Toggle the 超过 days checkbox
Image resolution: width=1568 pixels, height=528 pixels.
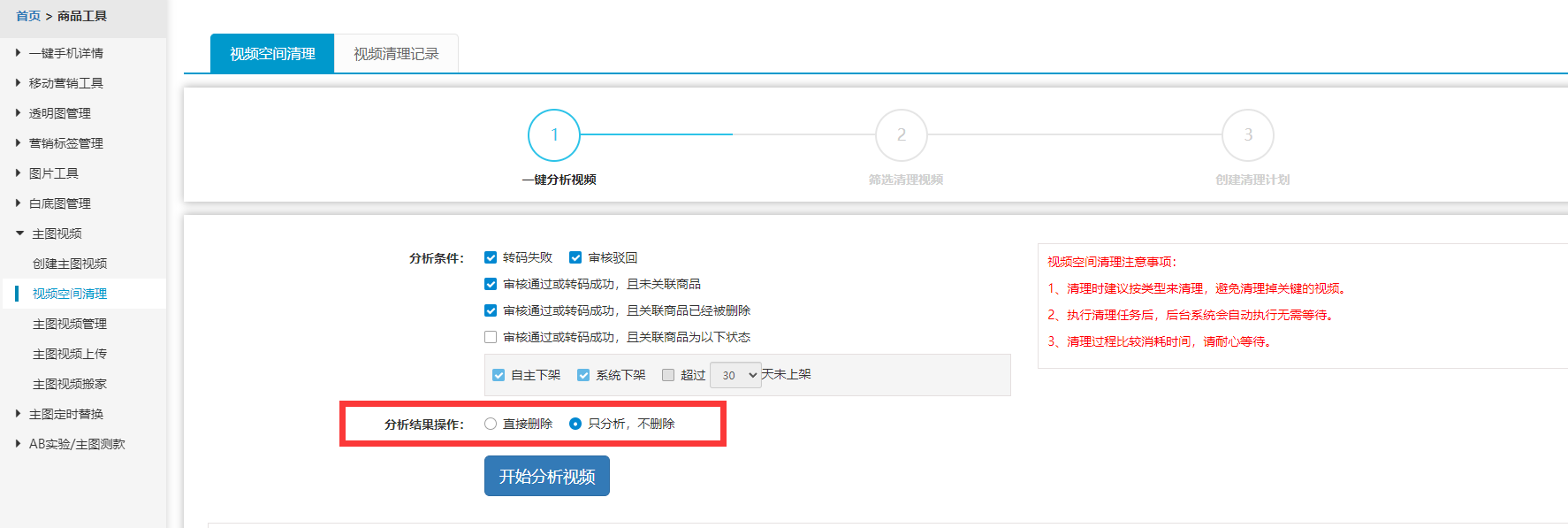click(x=668, y=375)
